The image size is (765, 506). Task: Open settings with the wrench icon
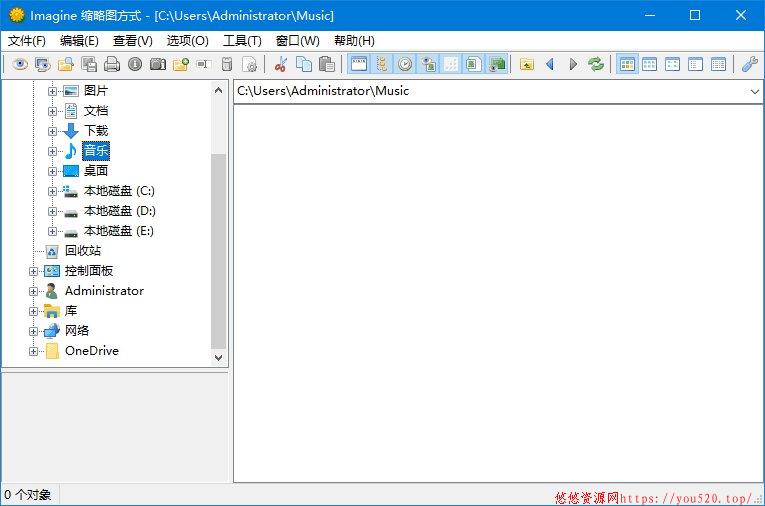(x=749, y=64)
